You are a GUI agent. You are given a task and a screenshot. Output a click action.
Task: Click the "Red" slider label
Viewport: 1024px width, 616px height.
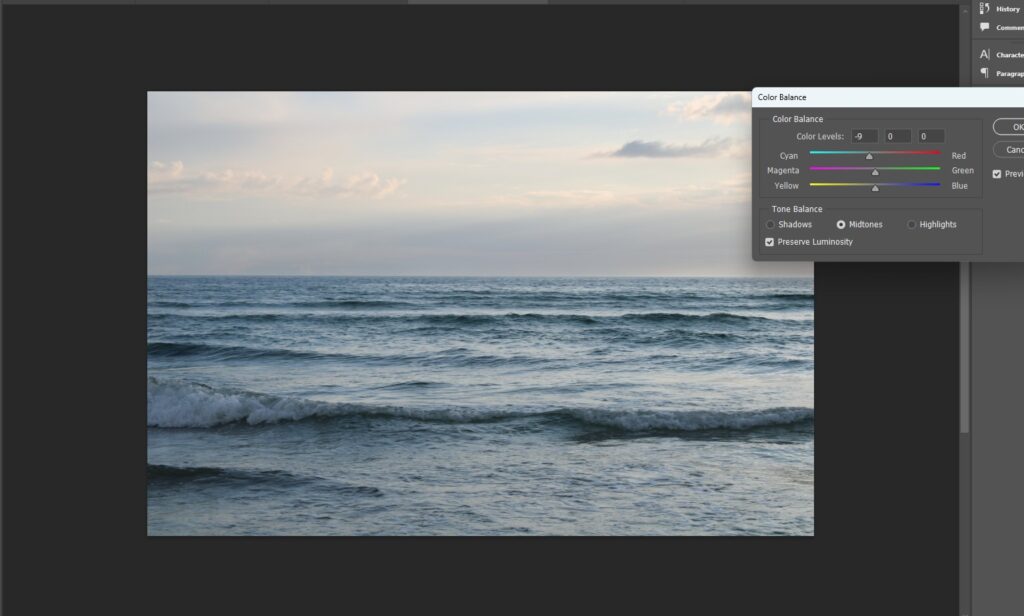coord(959,156)
